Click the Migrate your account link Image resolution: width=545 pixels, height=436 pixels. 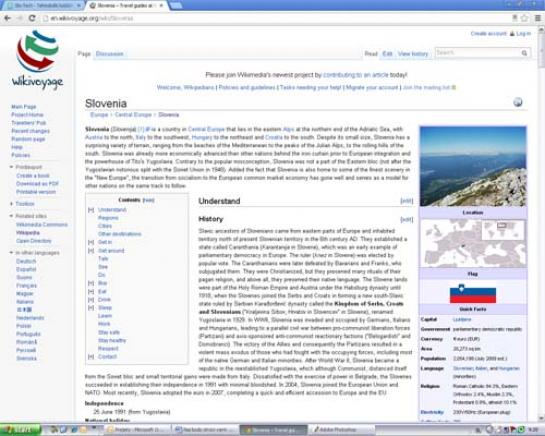click(x=372, y=87)
